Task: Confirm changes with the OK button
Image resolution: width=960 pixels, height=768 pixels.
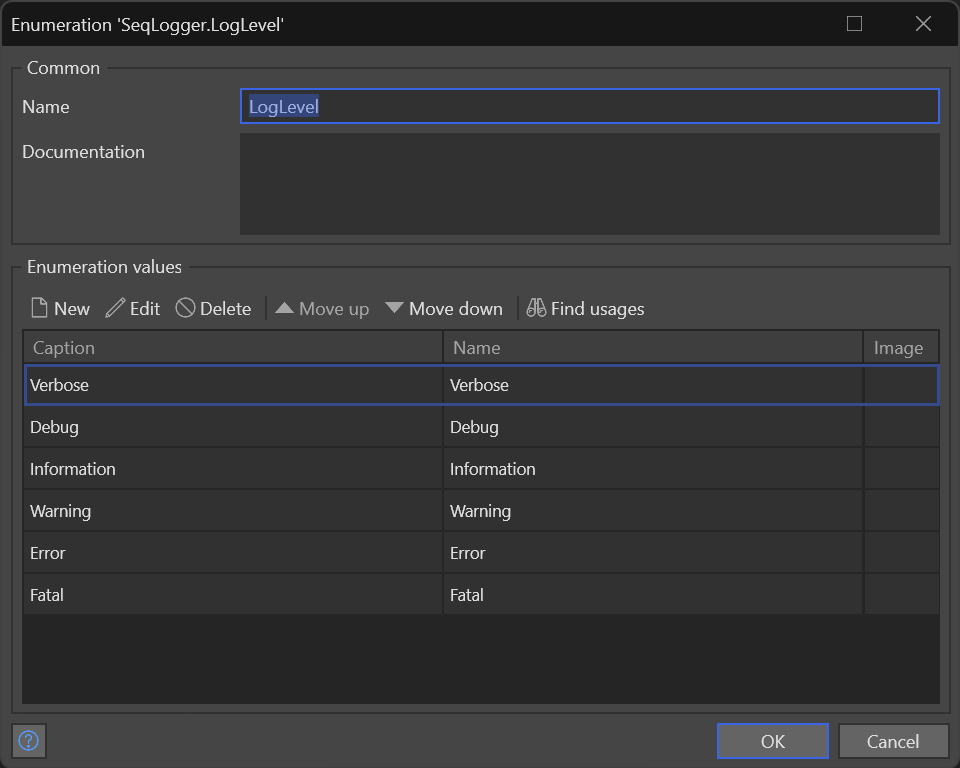Action: 772,741
